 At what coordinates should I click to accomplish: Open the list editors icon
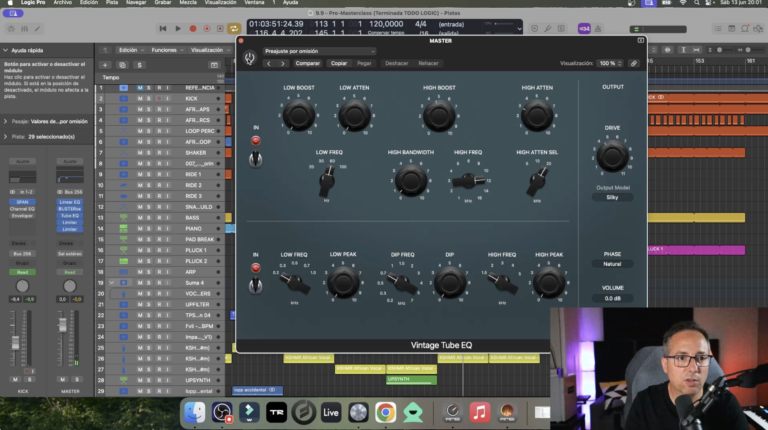pyautogui.click(x=718, y=29)
